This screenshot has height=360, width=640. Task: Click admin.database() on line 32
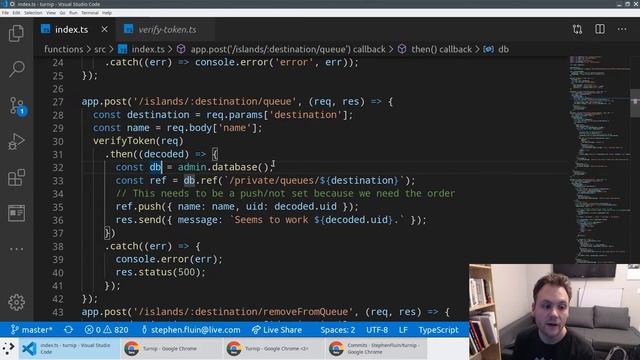[x=223, y=167]
